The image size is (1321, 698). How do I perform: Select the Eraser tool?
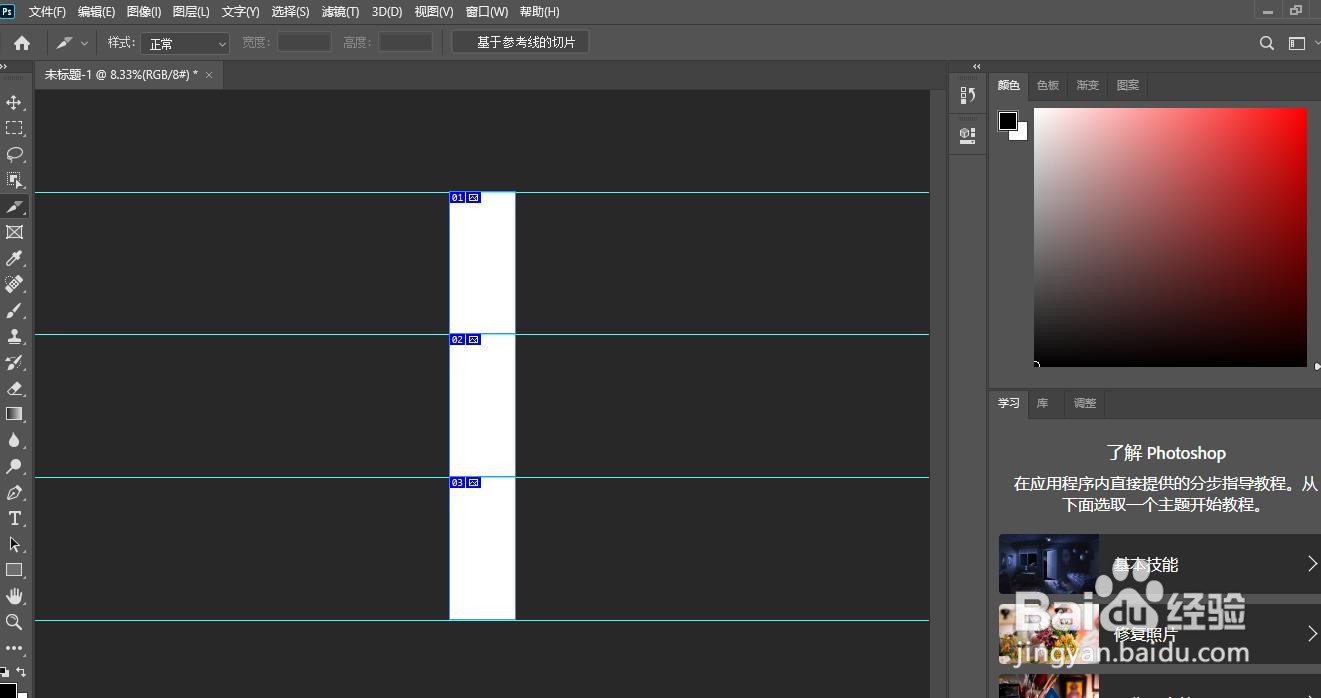pos(14,388)
